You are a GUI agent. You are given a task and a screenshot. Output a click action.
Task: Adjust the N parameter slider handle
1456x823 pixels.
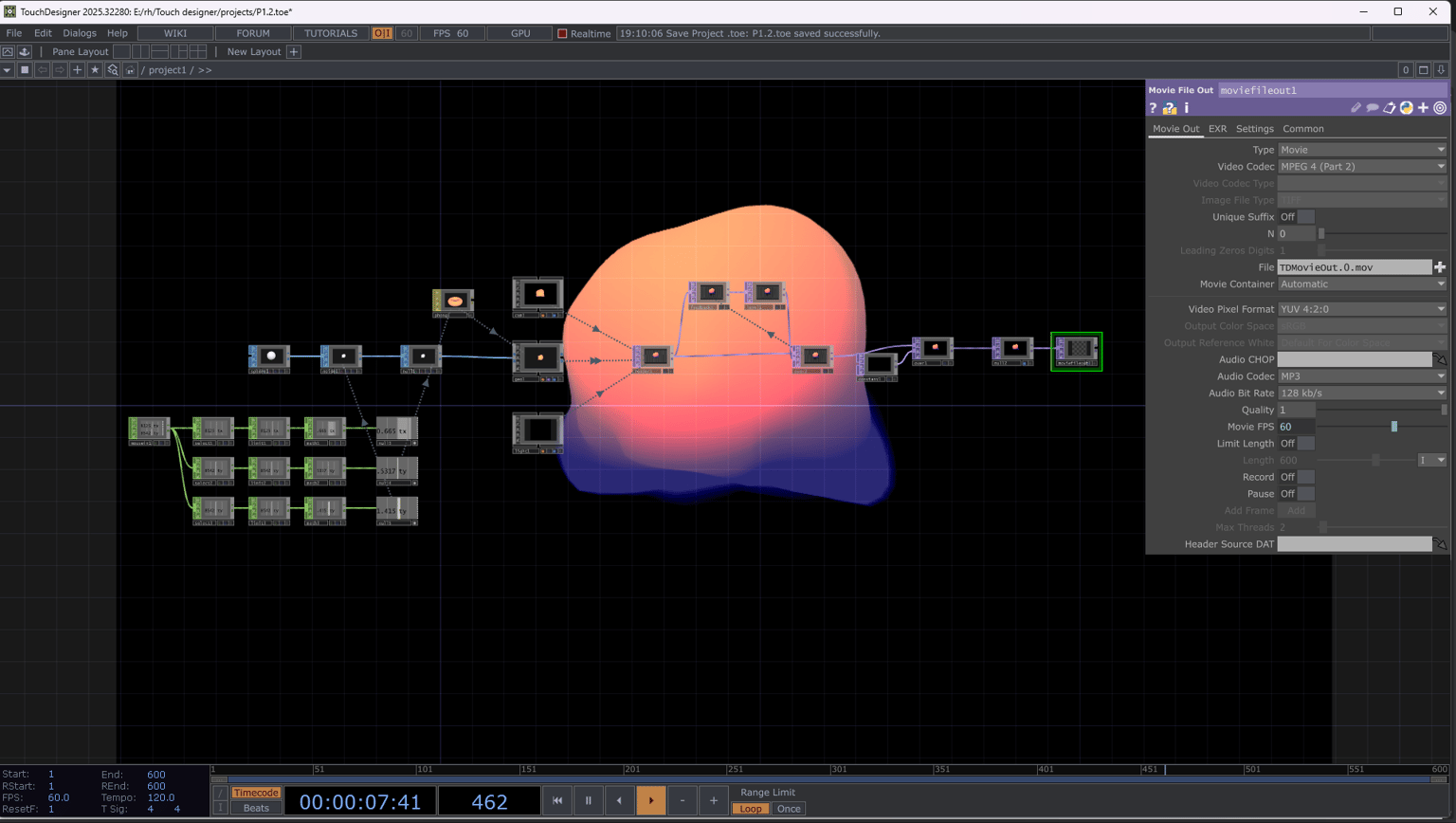tap(1321, 234)
